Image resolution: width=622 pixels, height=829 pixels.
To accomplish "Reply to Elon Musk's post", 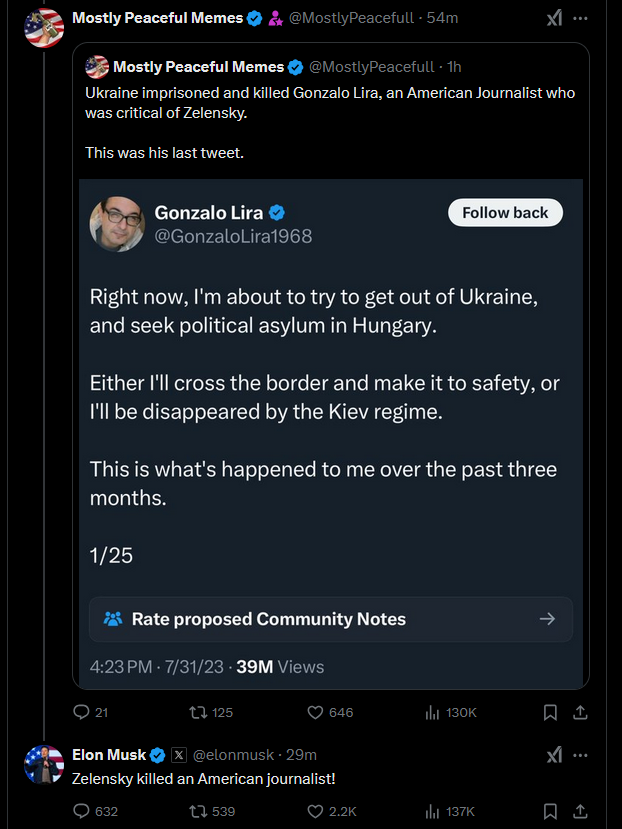I will click(x=82, y=811).
